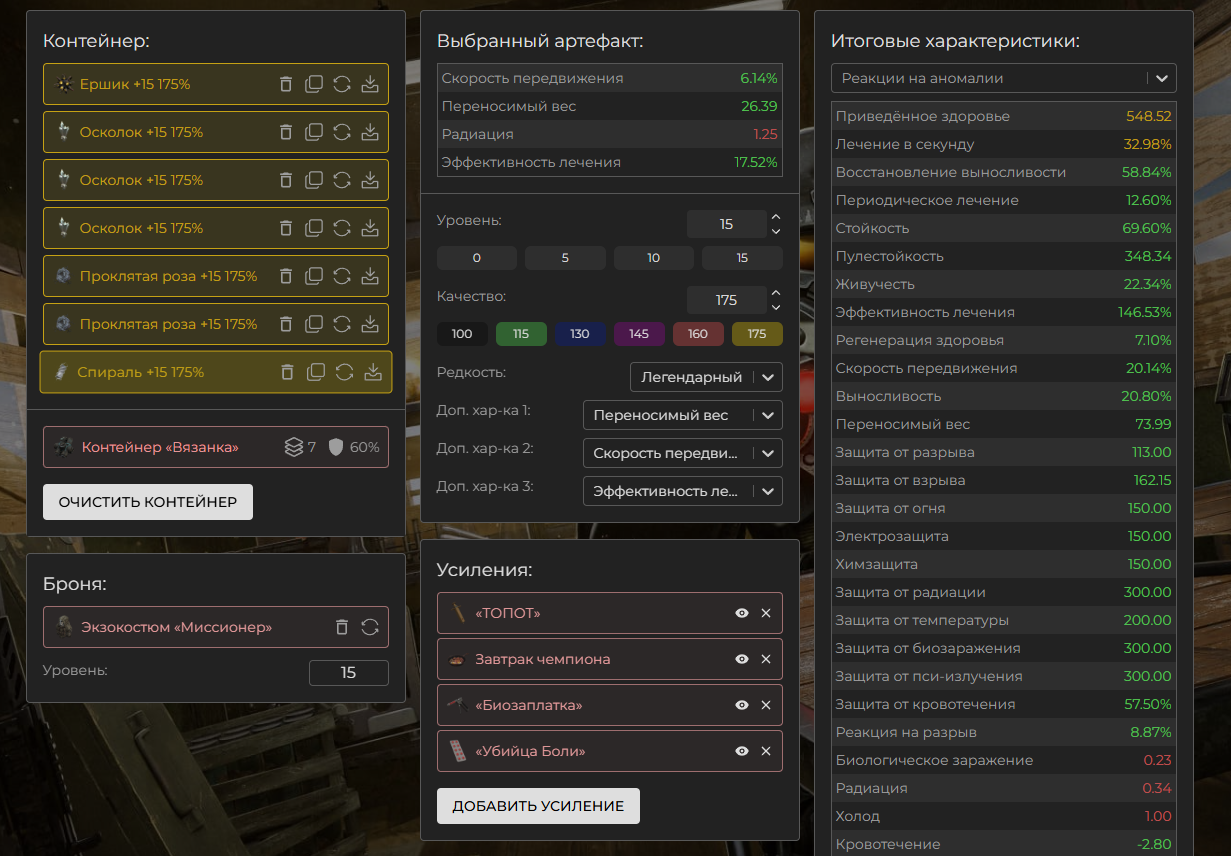
Task: Select the Контейнер «Вязанка» entry
Action: coord(160,447)
